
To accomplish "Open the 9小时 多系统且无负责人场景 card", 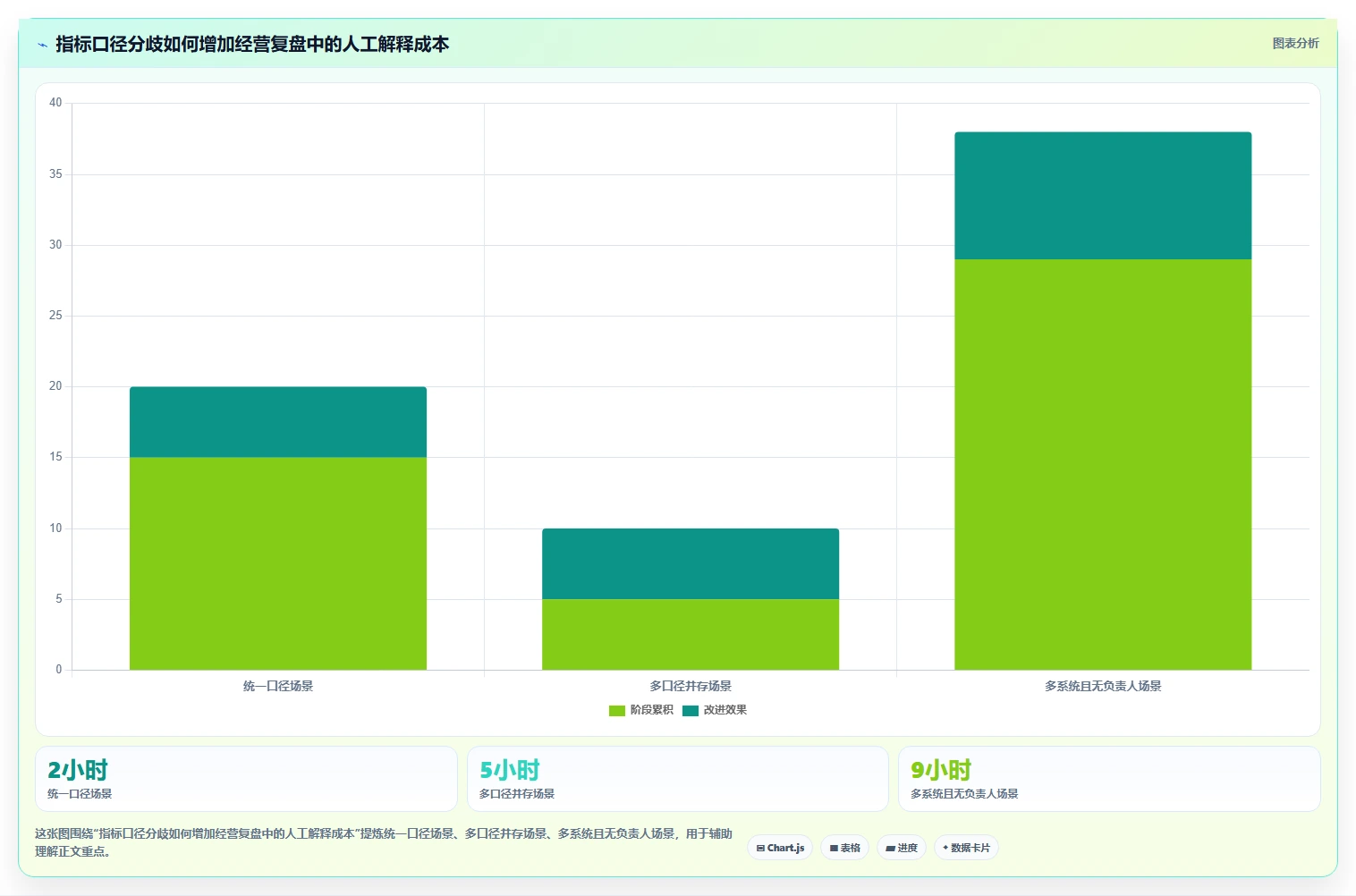I will 1109,779.
